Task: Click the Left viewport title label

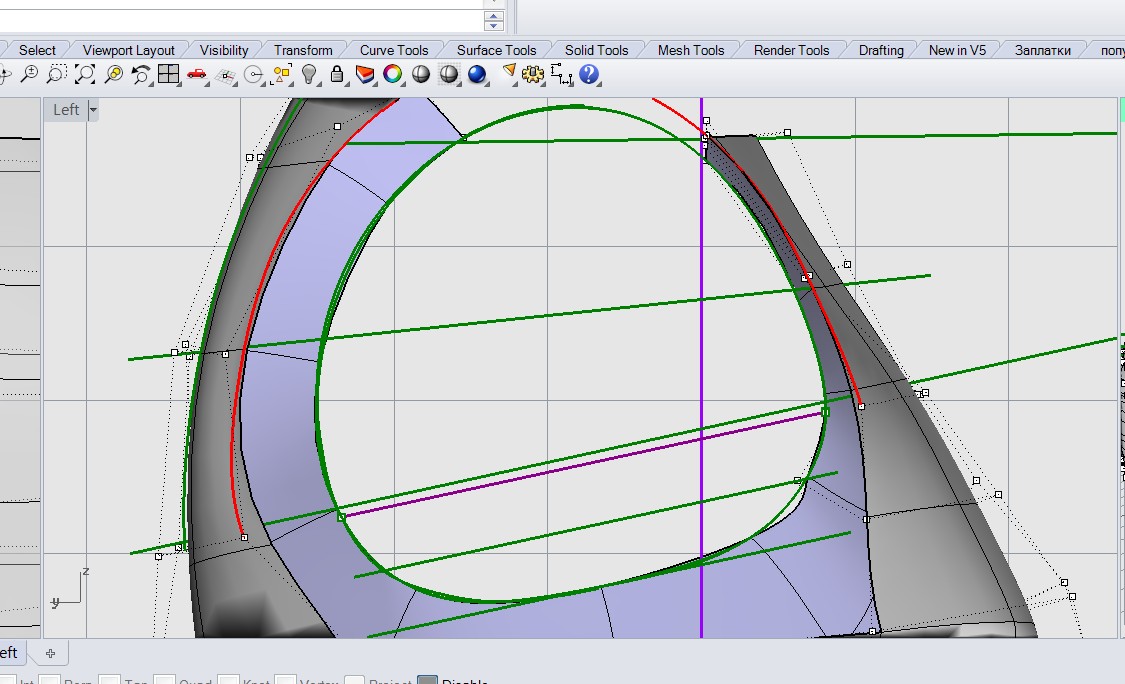Action: pos(66,110)
